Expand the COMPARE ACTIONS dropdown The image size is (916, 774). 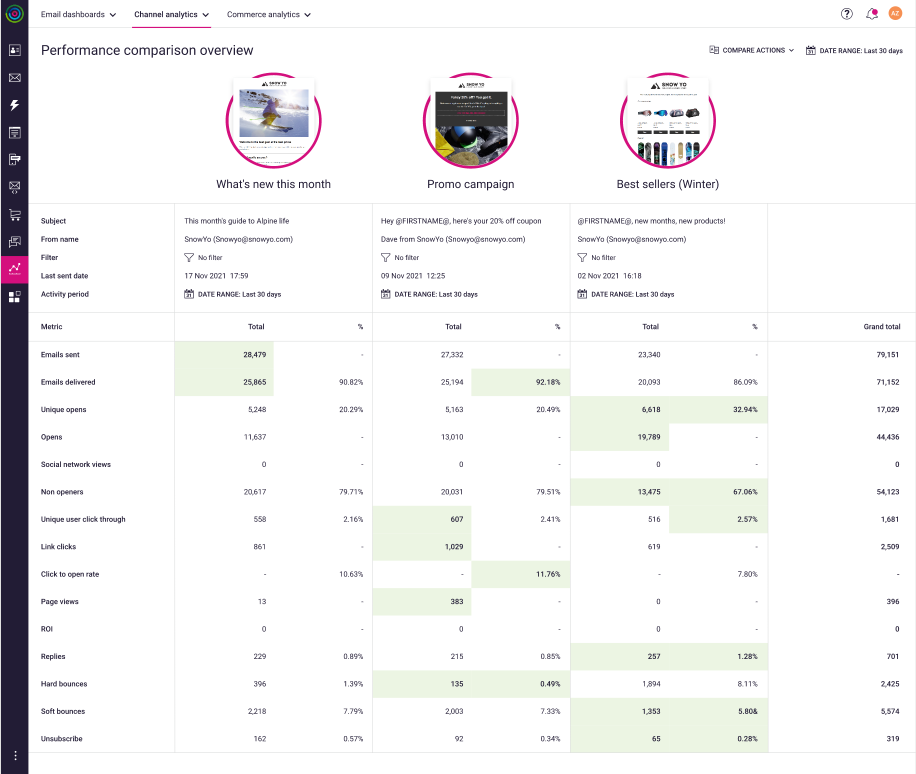750,49
